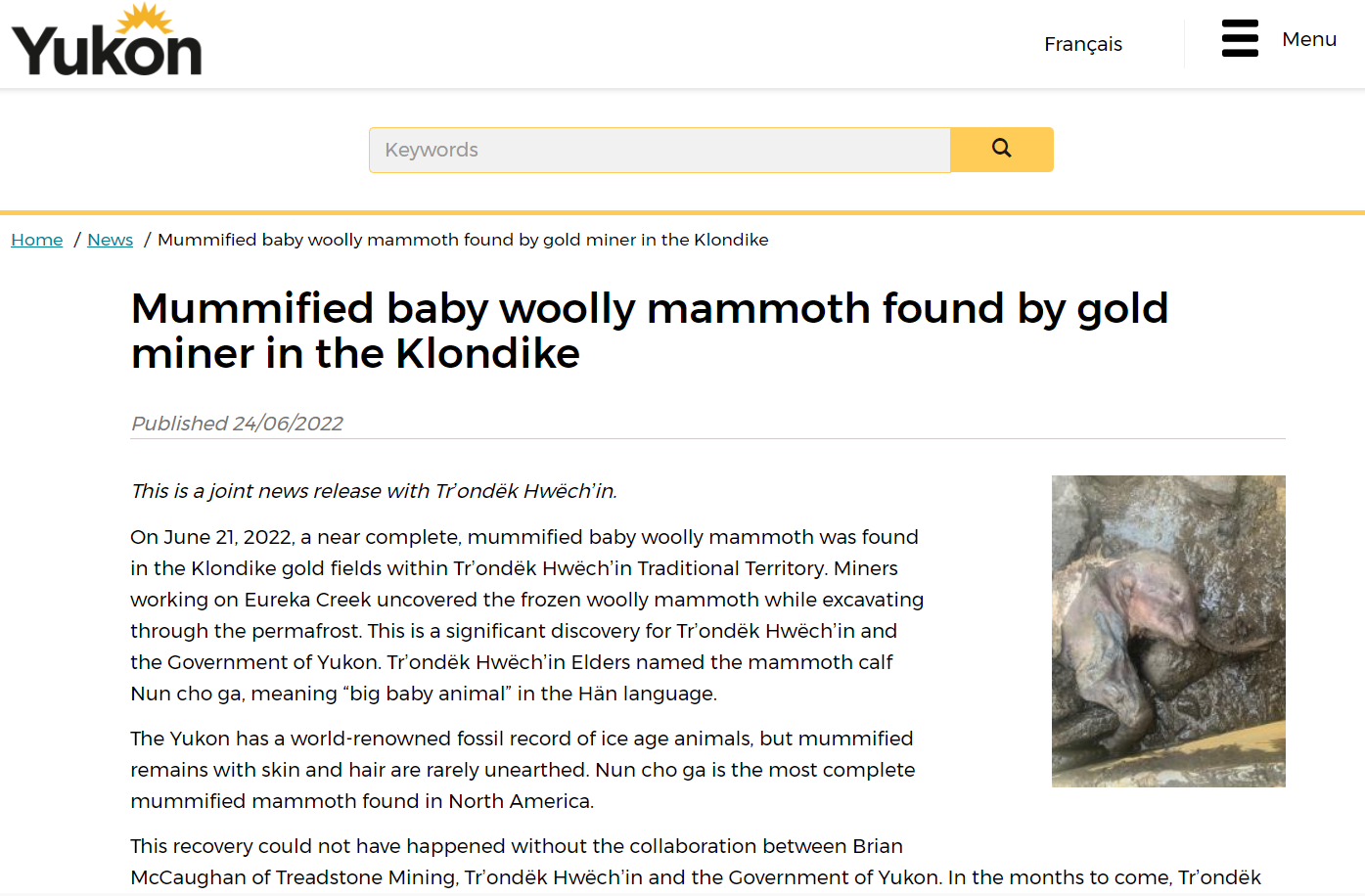
Task: Click the Yukon logo
Action: [106, 40]
